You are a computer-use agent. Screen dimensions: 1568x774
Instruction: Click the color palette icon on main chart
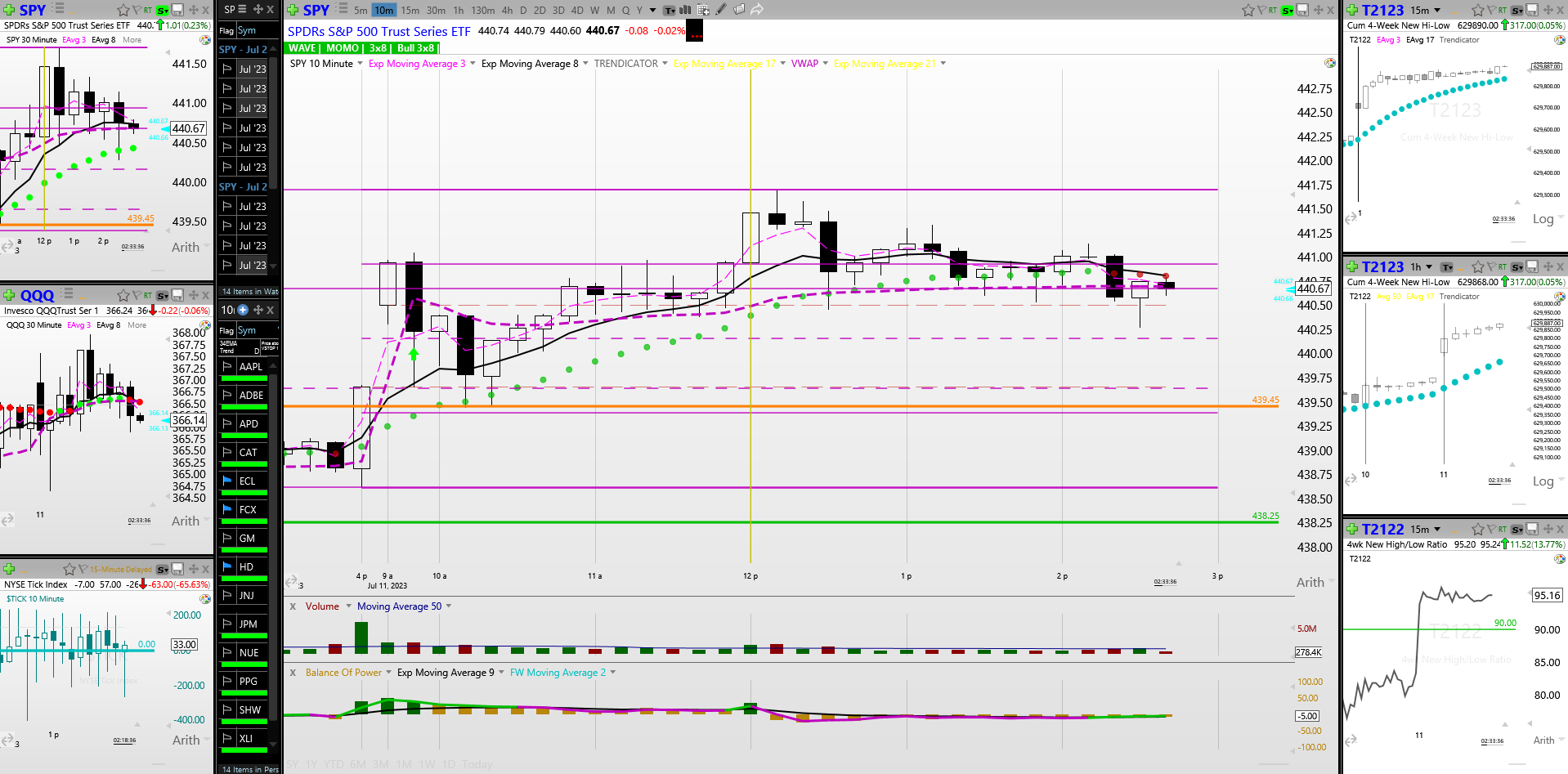(1330, 63)
